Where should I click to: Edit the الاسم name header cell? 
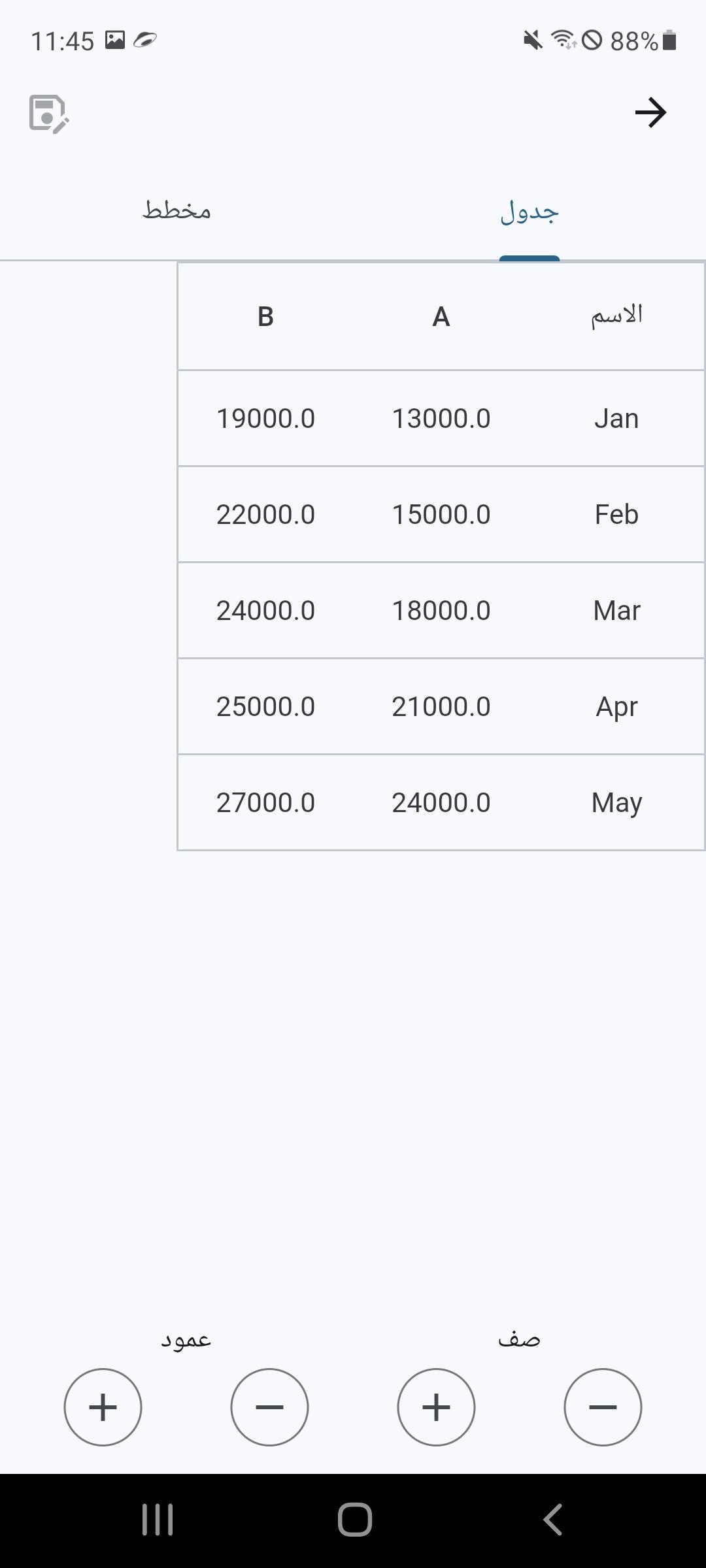point(616,317)
